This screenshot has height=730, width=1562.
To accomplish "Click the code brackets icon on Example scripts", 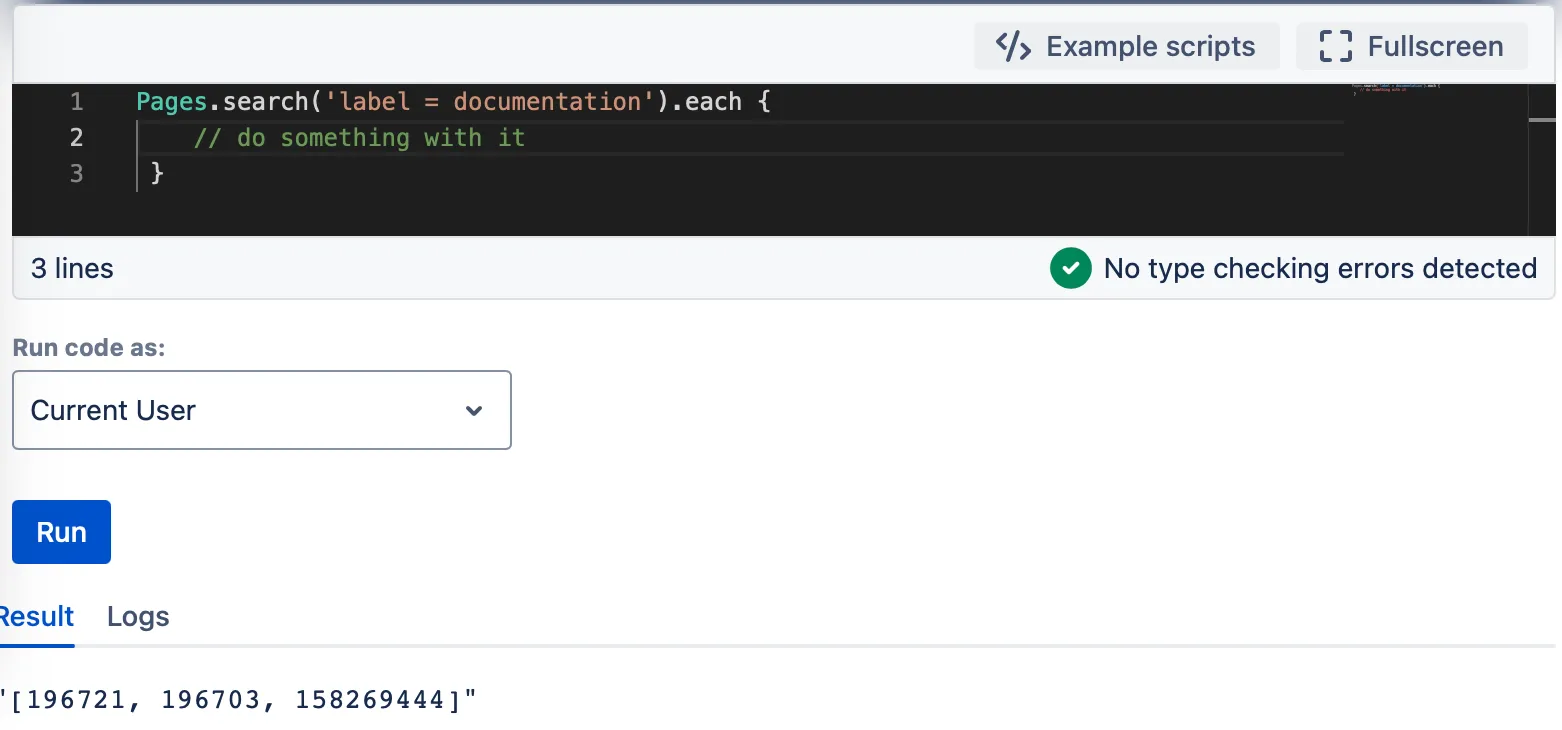I will coord(1013,46).
